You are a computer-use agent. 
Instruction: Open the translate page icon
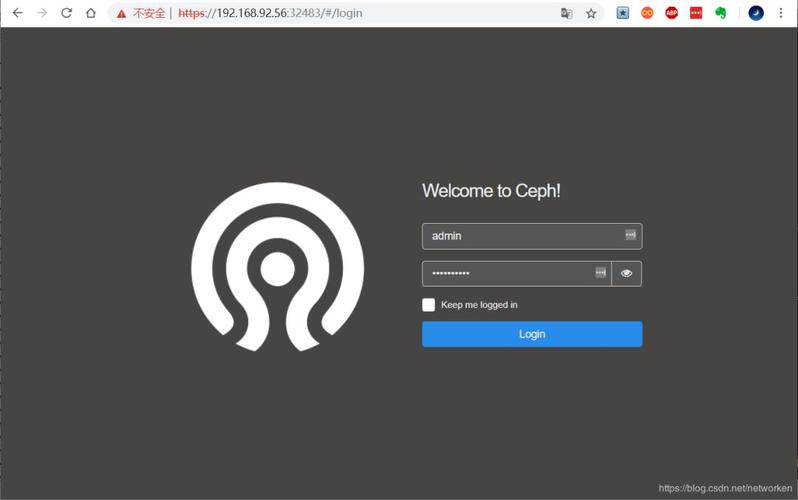(566, 14)
